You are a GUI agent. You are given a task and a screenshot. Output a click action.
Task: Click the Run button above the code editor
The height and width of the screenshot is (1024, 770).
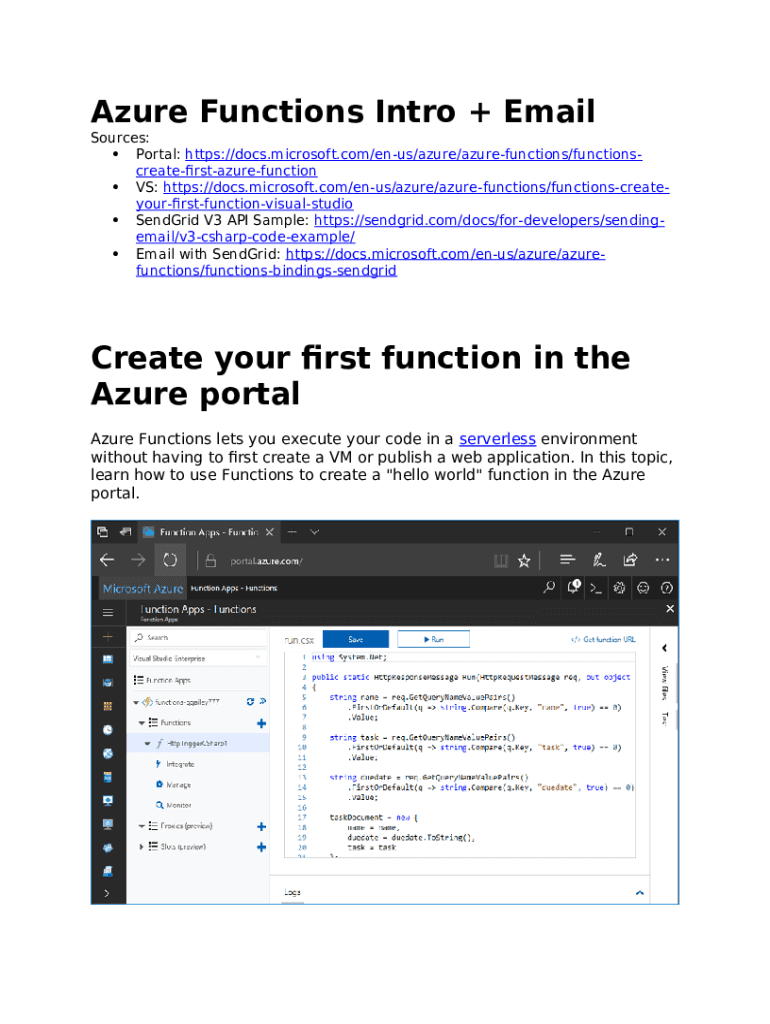click(x=434, y=639)
